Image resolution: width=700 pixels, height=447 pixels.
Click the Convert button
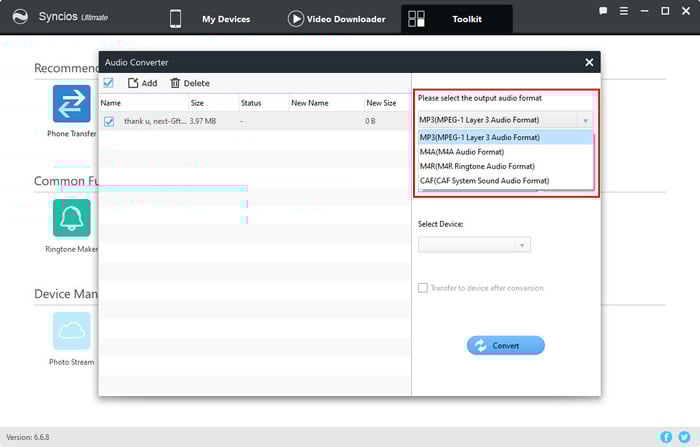[505, 346]
